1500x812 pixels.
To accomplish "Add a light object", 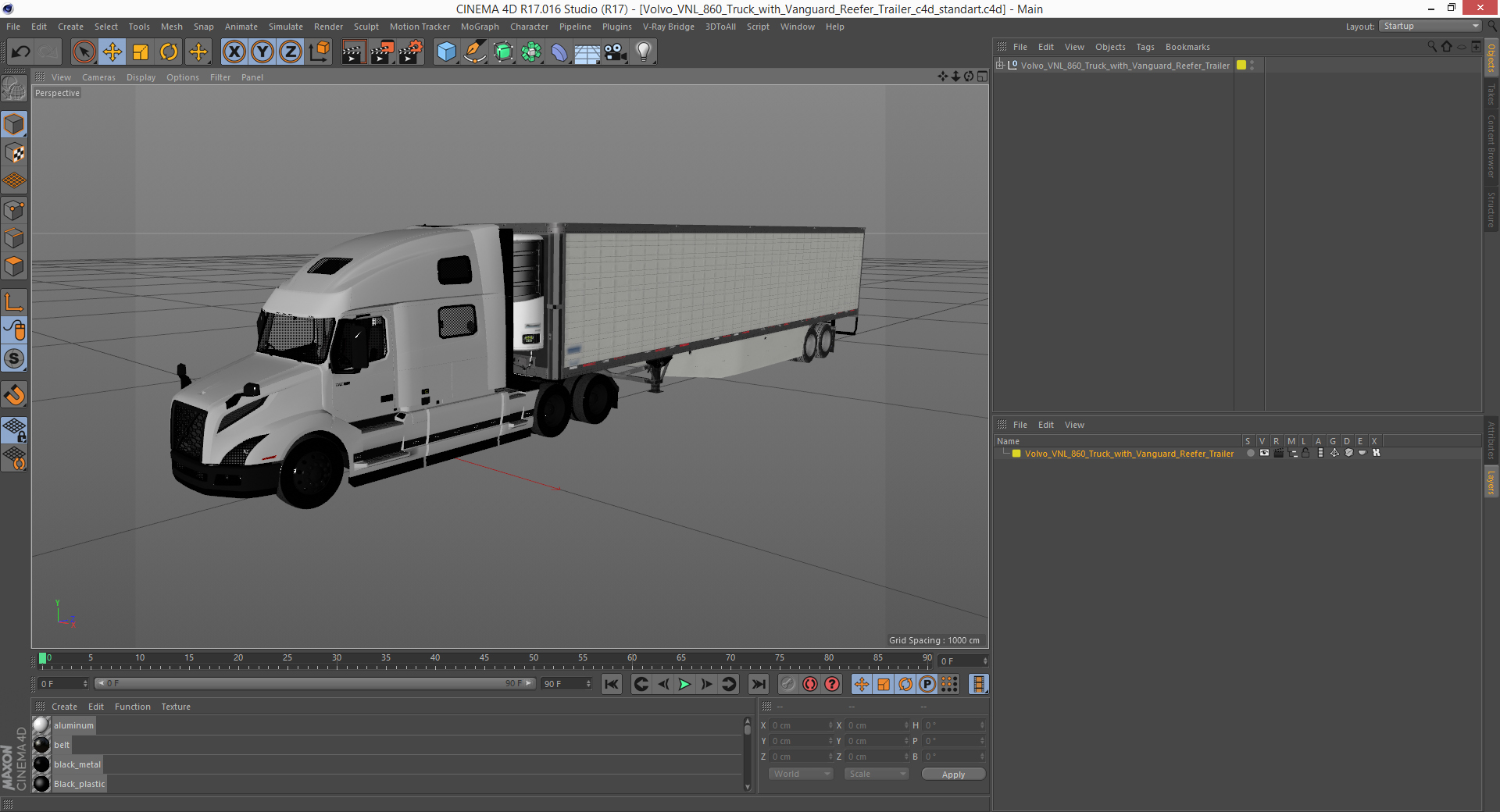I will (643, 52).
